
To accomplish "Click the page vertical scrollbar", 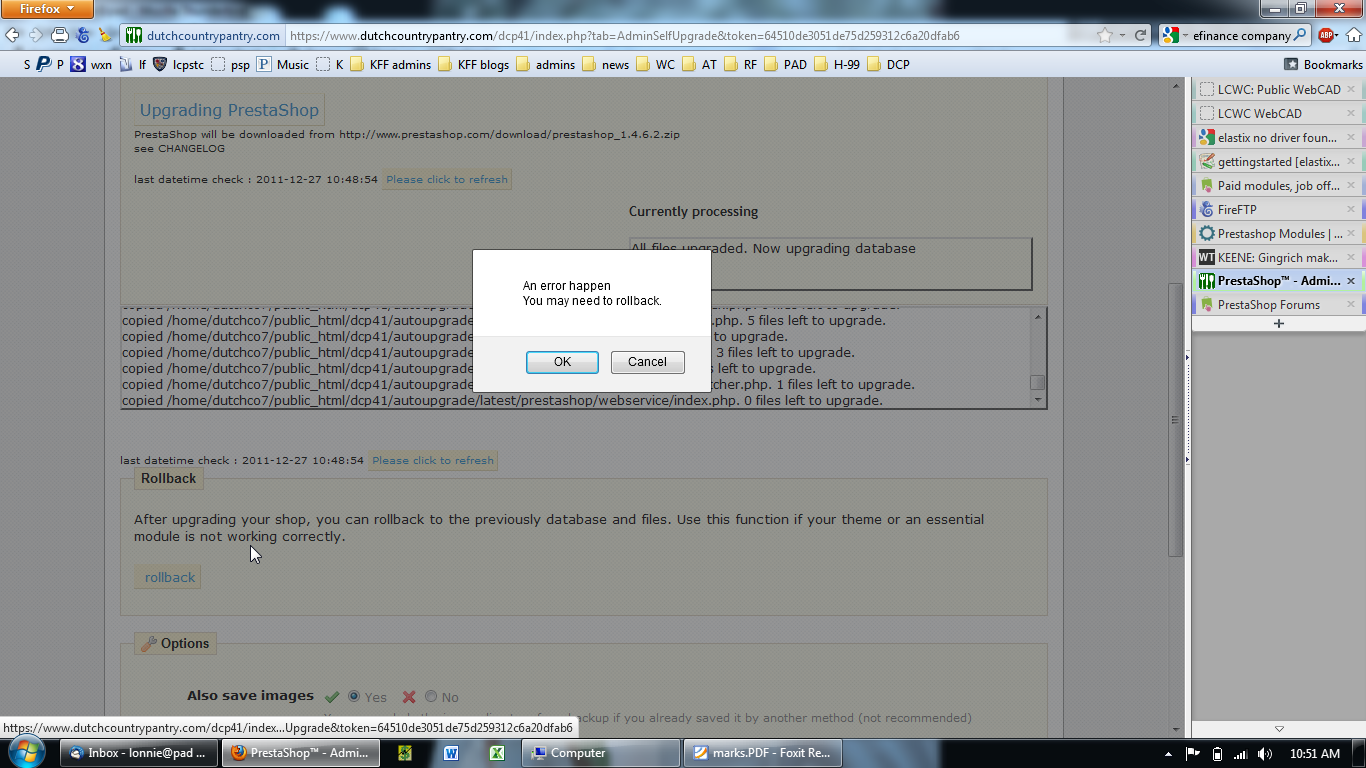I will [1175, 419].
